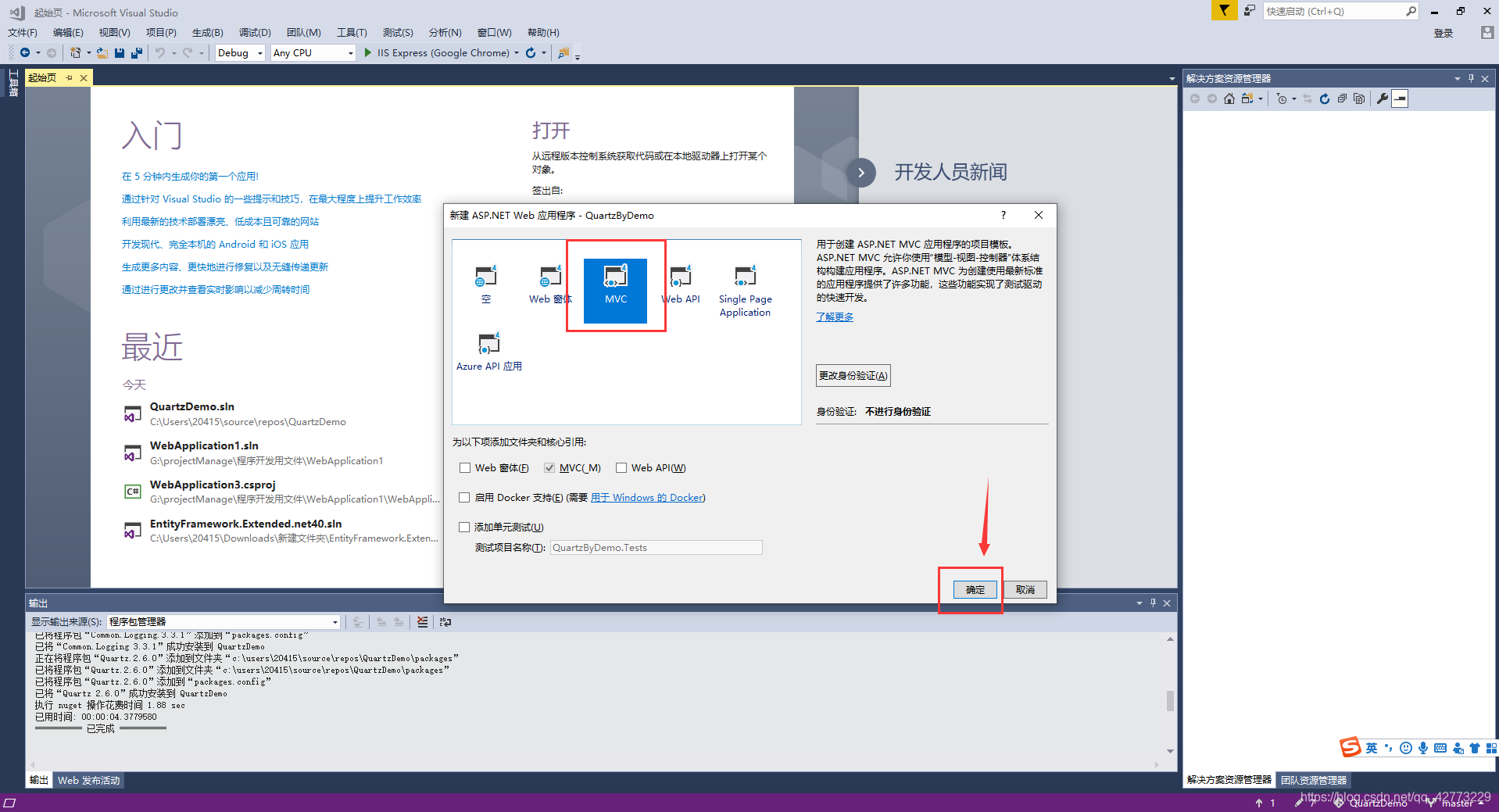The height and width of the screenshot is (812, 1499).
Task: Open properties wrench icon
Action: tap(1382, 98)
